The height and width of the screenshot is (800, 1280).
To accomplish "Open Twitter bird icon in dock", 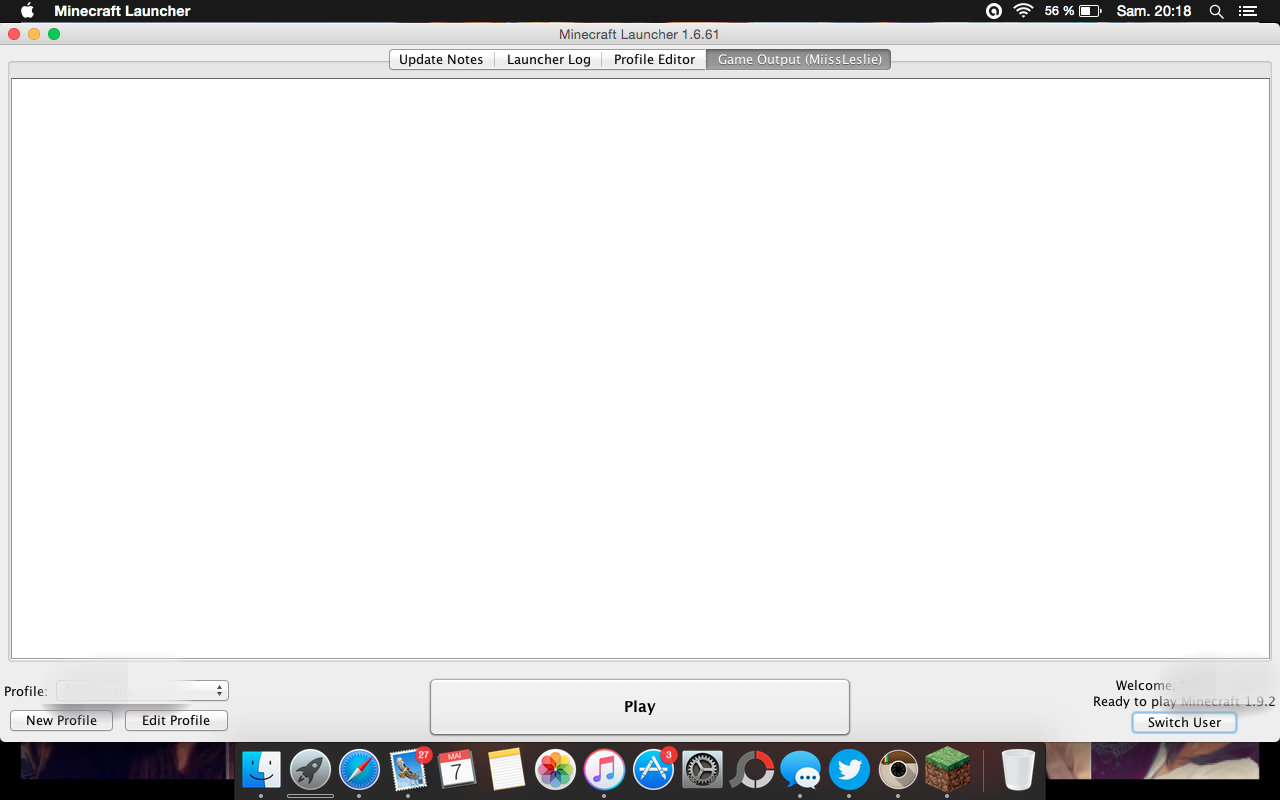I will [x=849, y=769].
